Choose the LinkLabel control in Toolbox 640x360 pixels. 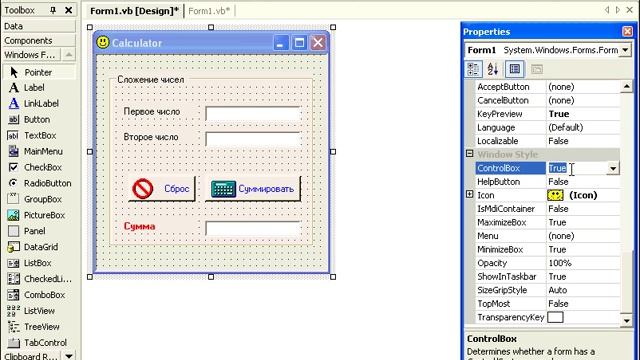coord(39,104)
